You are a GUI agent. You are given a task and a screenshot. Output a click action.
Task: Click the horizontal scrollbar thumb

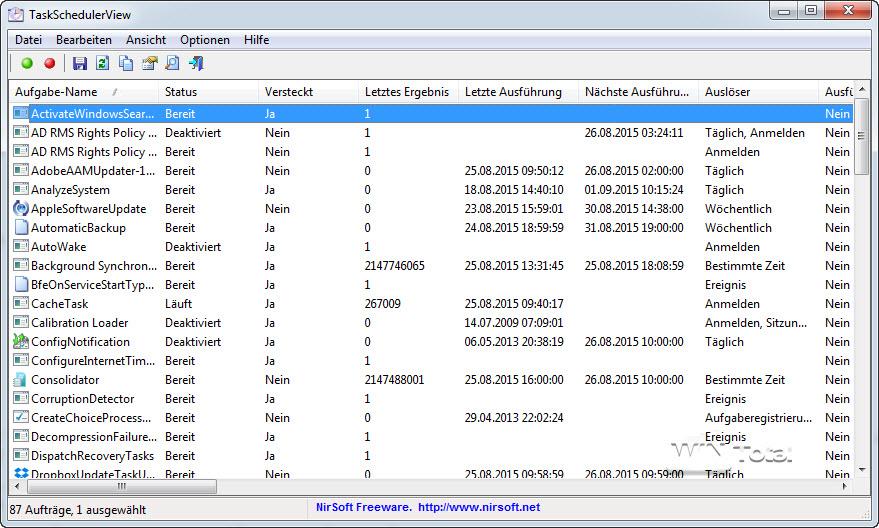pyautogui.click(x=122, y=486)
